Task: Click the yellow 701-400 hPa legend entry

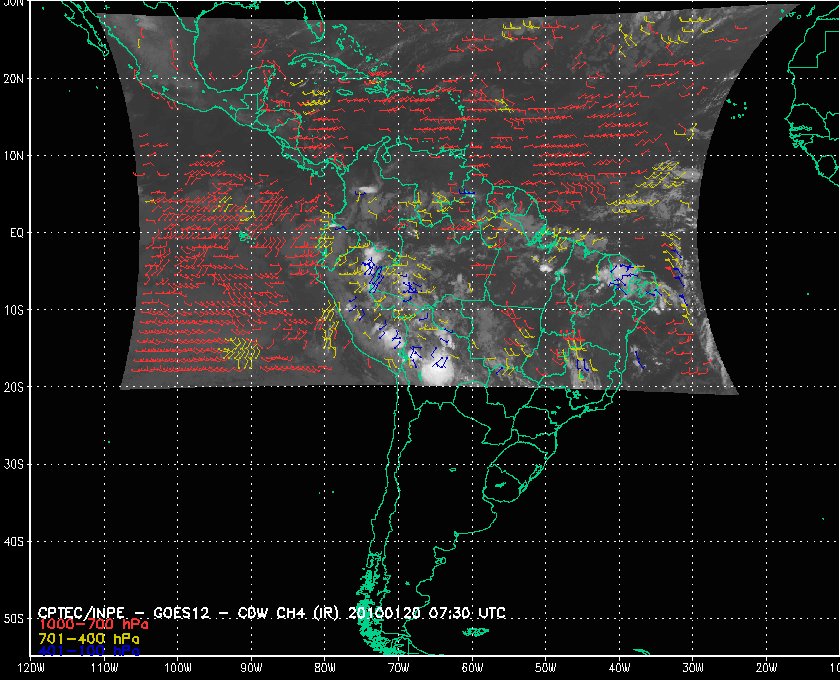Action: [x=89, y=639]
